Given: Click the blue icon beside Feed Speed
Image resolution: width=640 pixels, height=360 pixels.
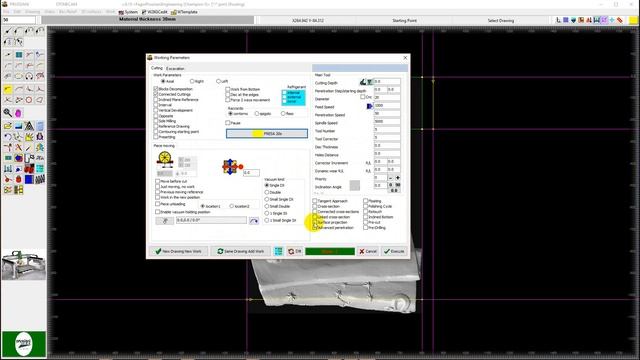Looking at the screenshot, I should pos(370,106).
